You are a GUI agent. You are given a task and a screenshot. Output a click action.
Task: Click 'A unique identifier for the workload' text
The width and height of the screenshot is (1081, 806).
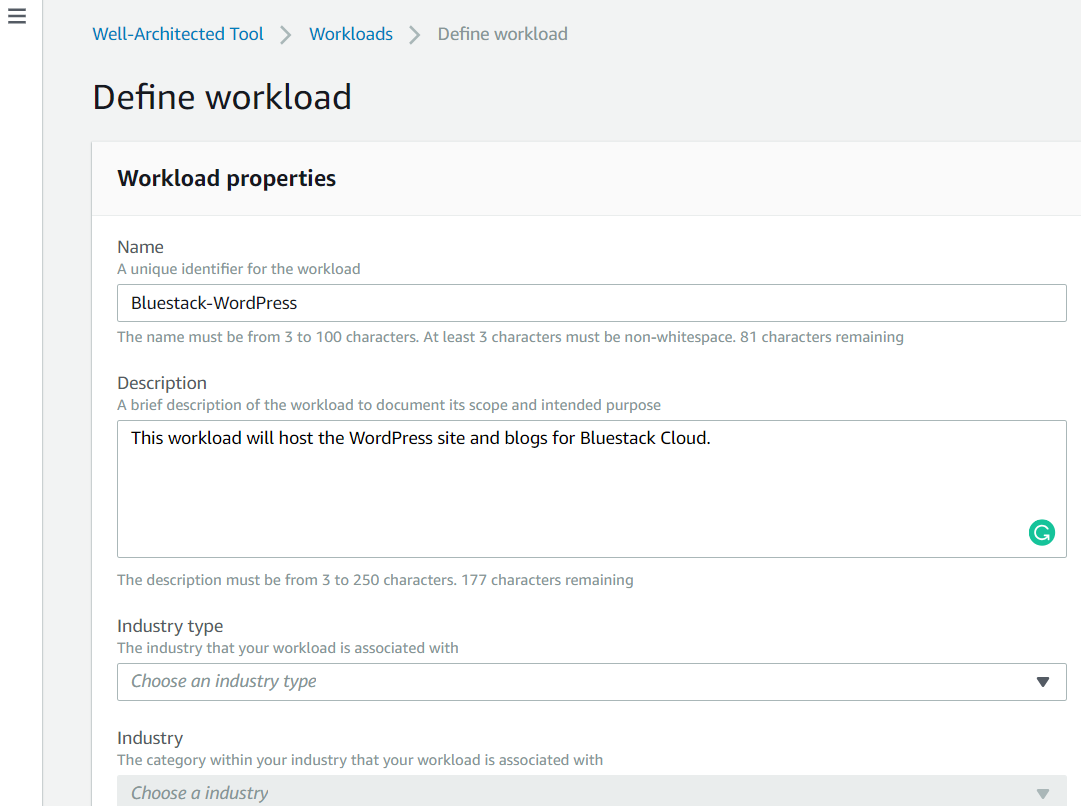(x=239, y=269)
